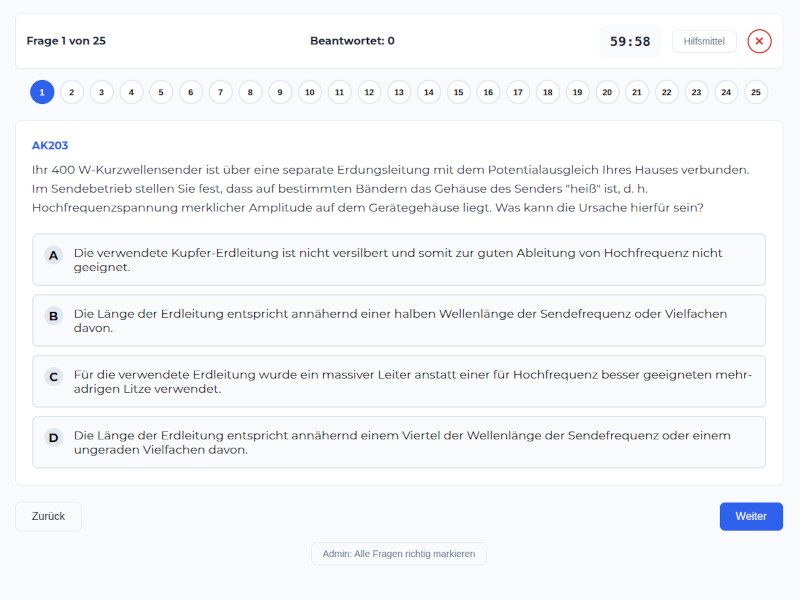The width and height of the screenshot is (800, 600).
Task: Select question 20
Action: click(607, 92)
